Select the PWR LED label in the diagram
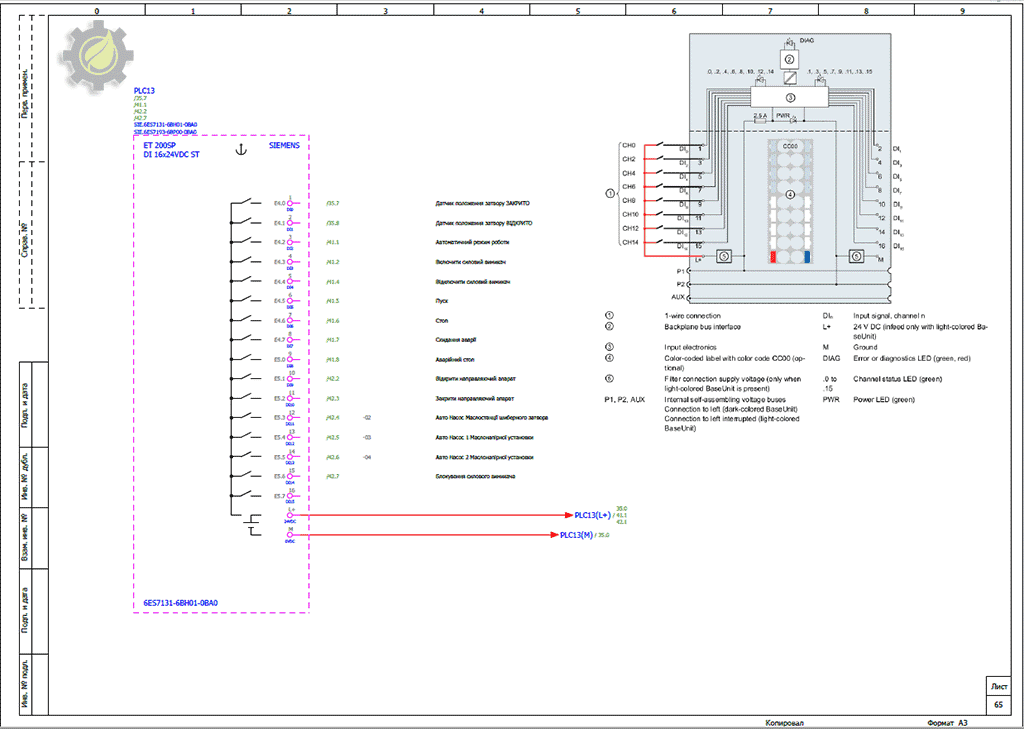This screenshot has width=1024, height=729. click(x=783, y=115)
